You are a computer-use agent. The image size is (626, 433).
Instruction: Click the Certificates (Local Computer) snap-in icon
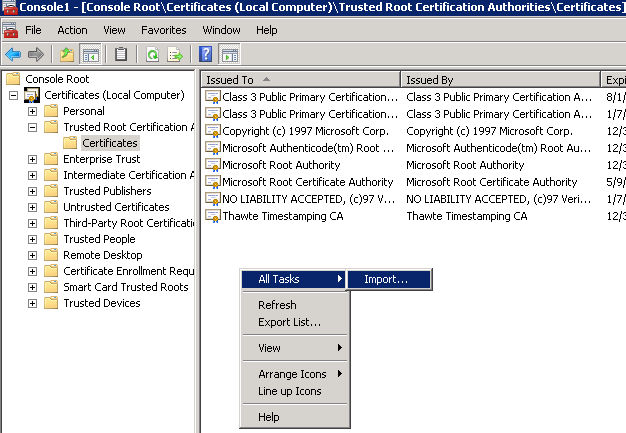pyautogui.click(x=32, y=95)
